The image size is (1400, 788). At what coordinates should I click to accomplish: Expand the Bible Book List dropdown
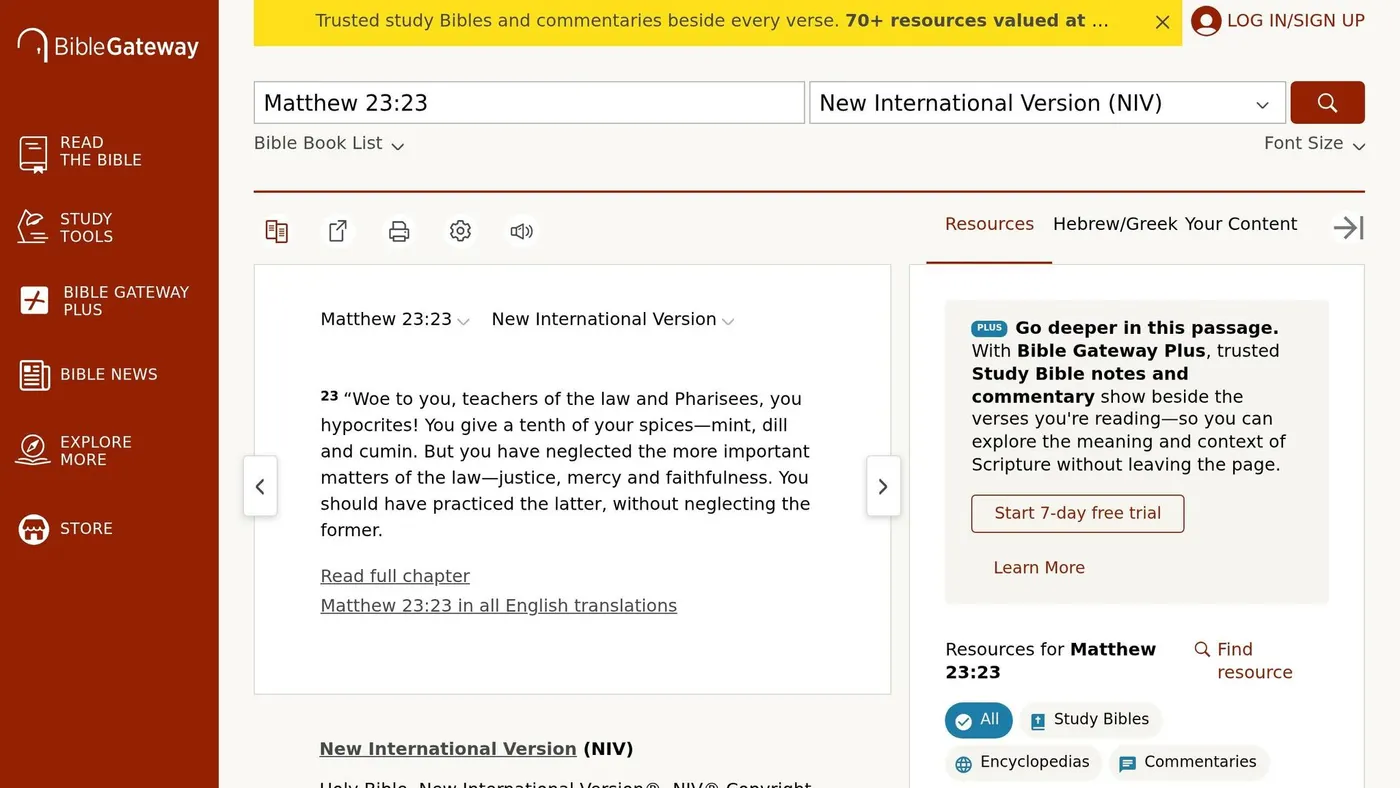pyautogui.click(x=329, y=144)
